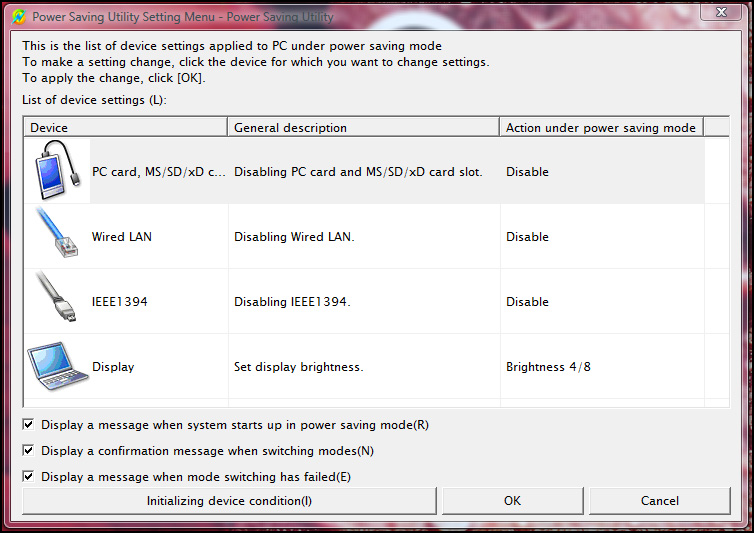Screen dimensions: 754x533
Task: Click 'Disabling PC card and MS/SD/xD card slot.' text
Action: (358, 172)
